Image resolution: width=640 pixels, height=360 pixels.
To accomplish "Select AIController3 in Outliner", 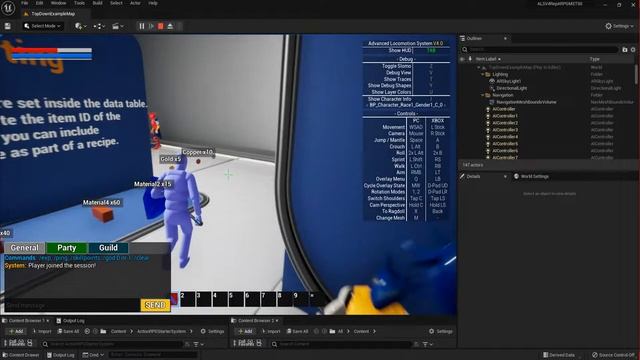I will [x=505, y=130].
